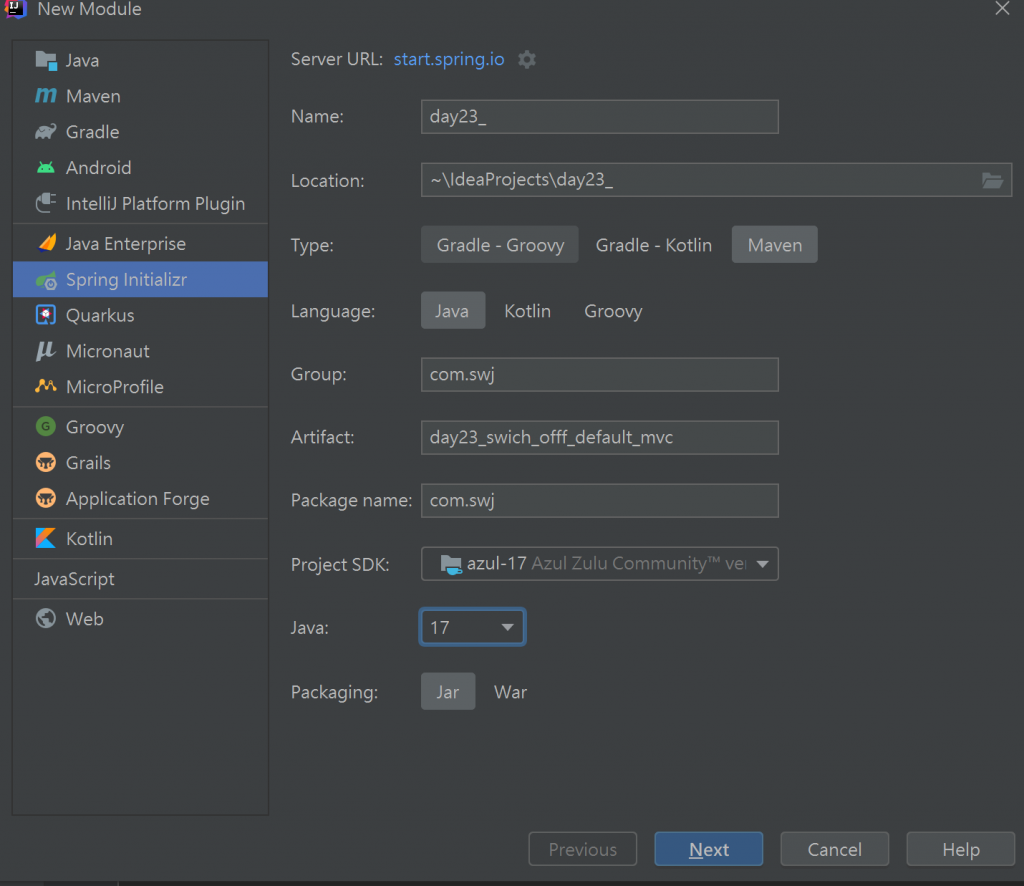Click the Name input field
This screenshot has width=1024, height=886.
pyautogui.click(x=600, y=117)
